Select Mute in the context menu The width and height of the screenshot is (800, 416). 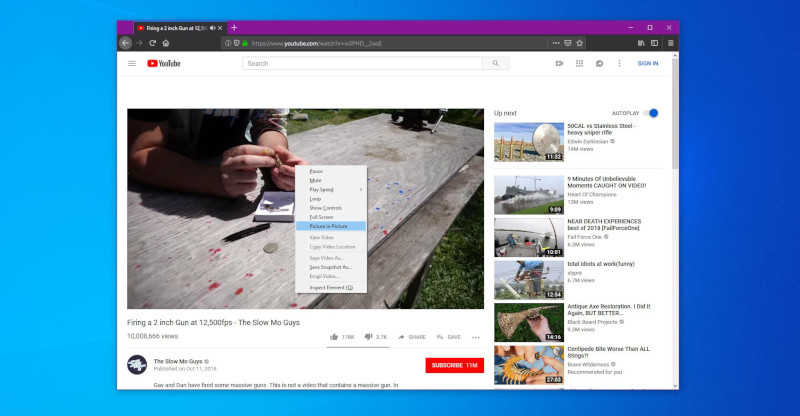pyautogui.click(x=331, y=180)
